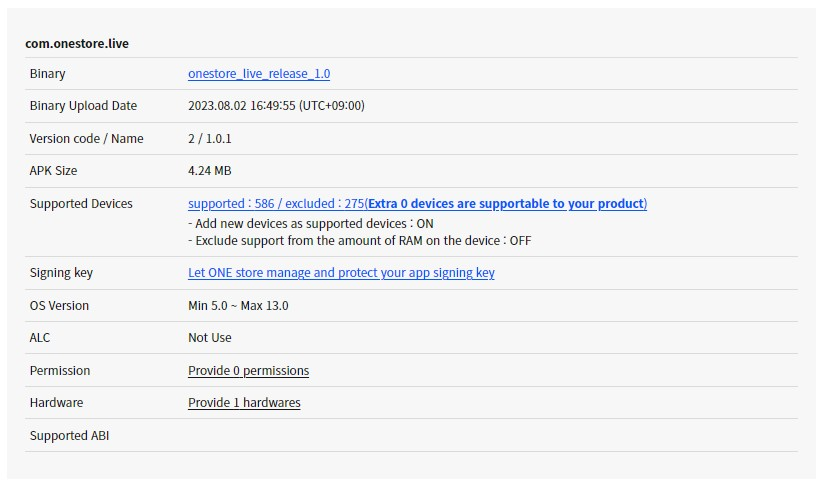
Task: Click the Exclude support by RAM : OFF line
Action: point(359,241)
